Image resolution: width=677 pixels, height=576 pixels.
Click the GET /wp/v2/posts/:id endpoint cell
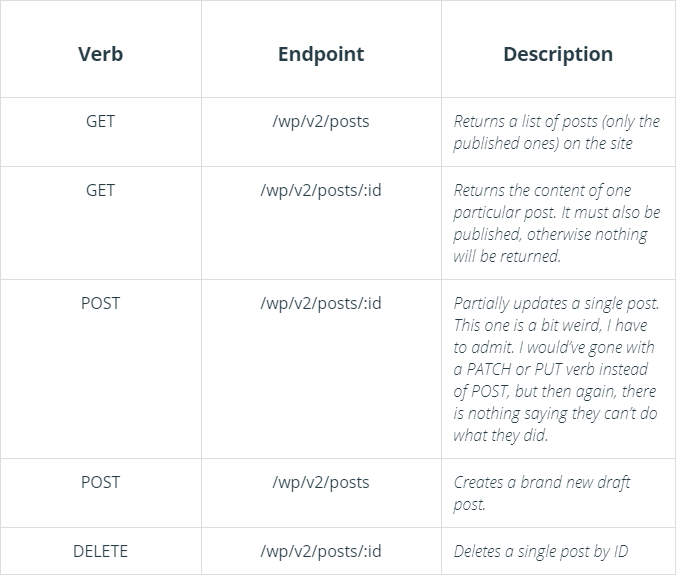[320, 190]
